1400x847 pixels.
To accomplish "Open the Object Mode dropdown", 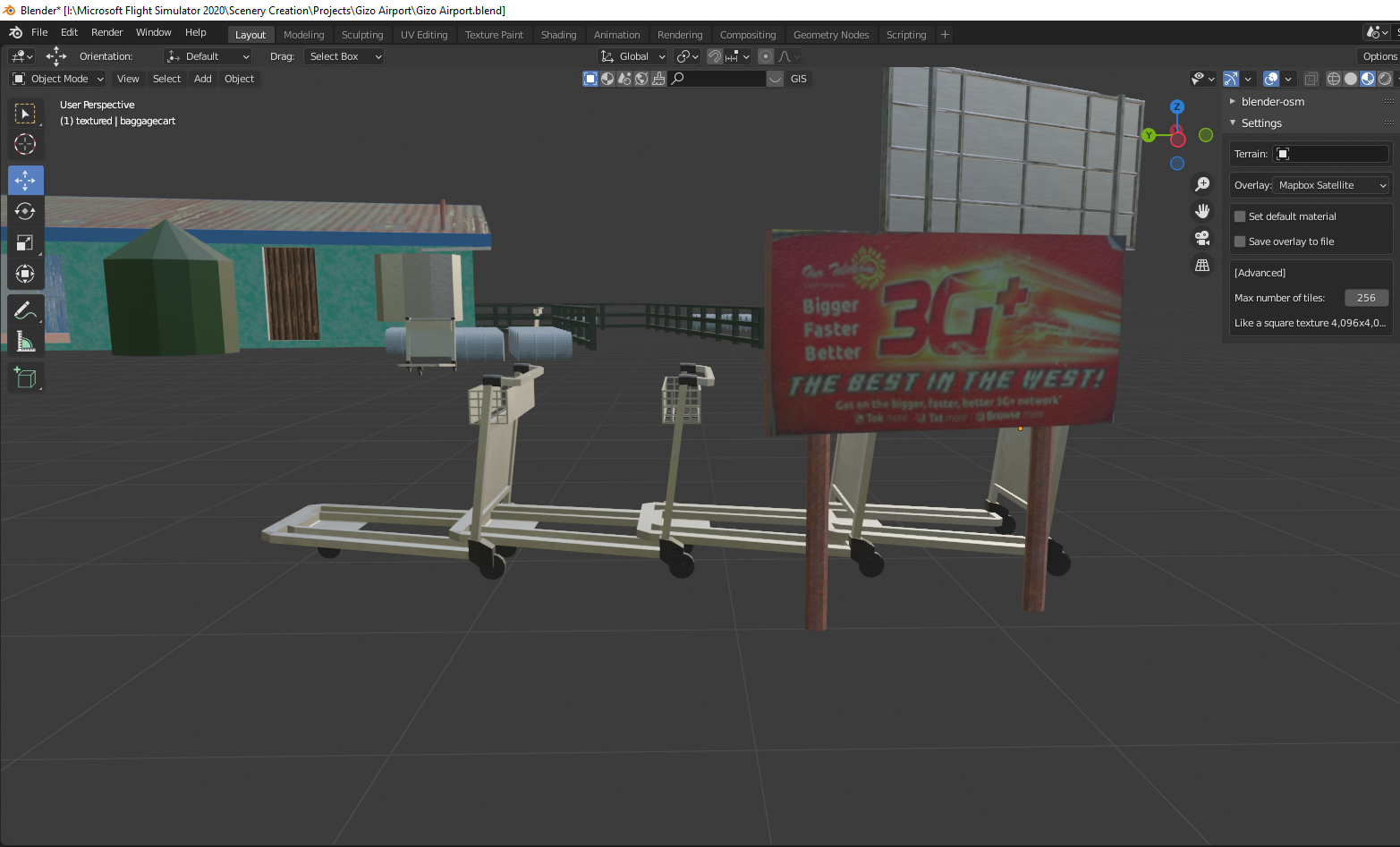I will (58, 79).
